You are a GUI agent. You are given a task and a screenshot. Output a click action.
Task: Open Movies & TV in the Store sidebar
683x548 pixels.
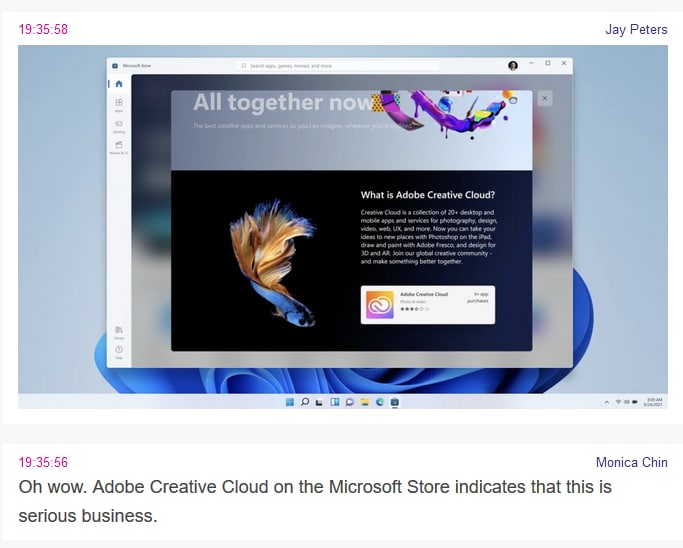[x=119, y=148]
